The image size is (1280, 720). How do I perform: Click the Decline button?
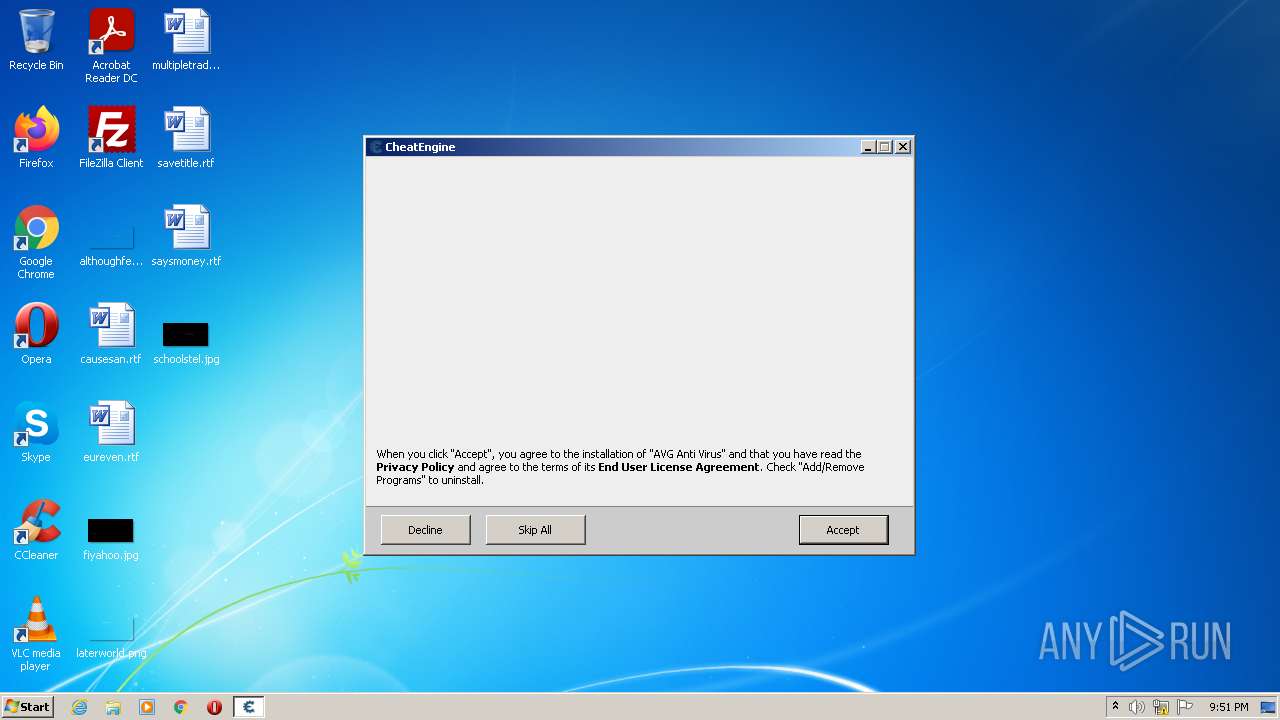point(425,530)
